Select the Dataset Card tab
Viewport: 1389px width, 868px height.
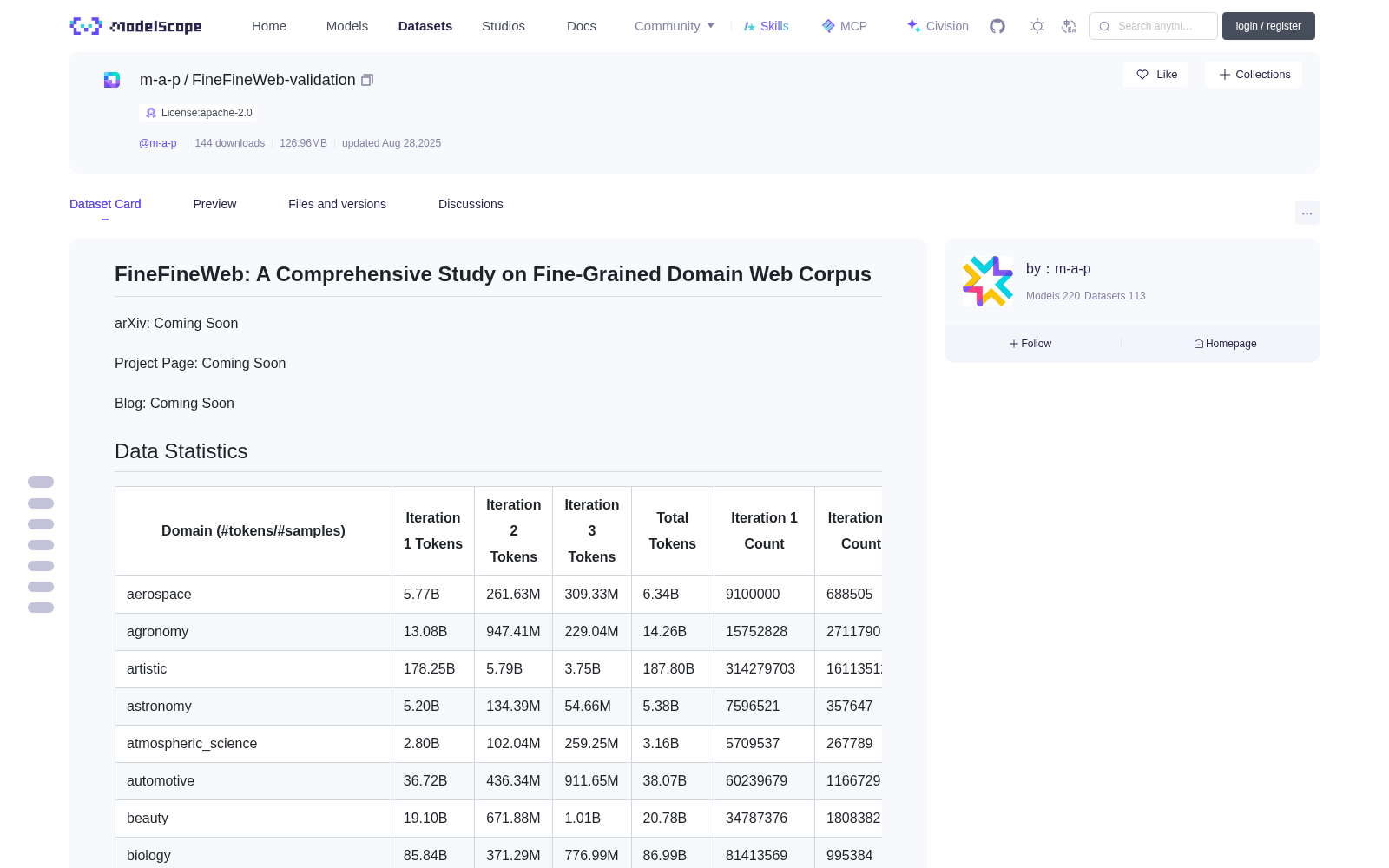[105, 204]
